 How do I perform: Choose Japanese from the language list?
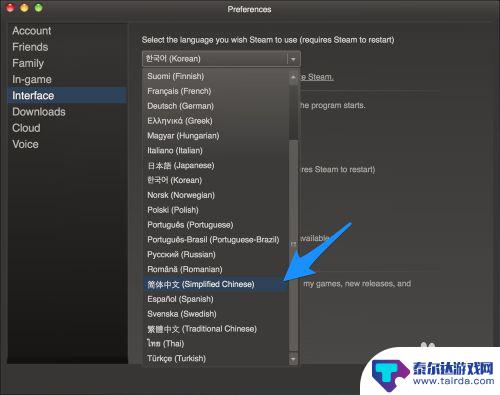[216, 165]
